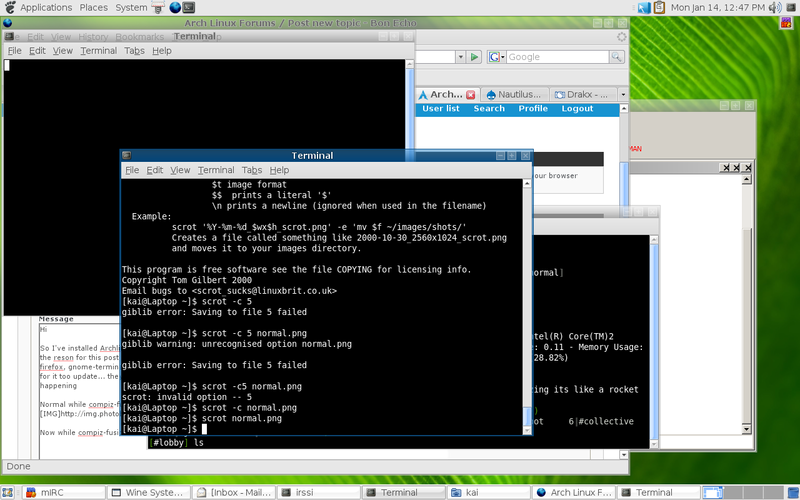Switch to Arch Linux Forums taskbar entry

[x=573, y=492]
